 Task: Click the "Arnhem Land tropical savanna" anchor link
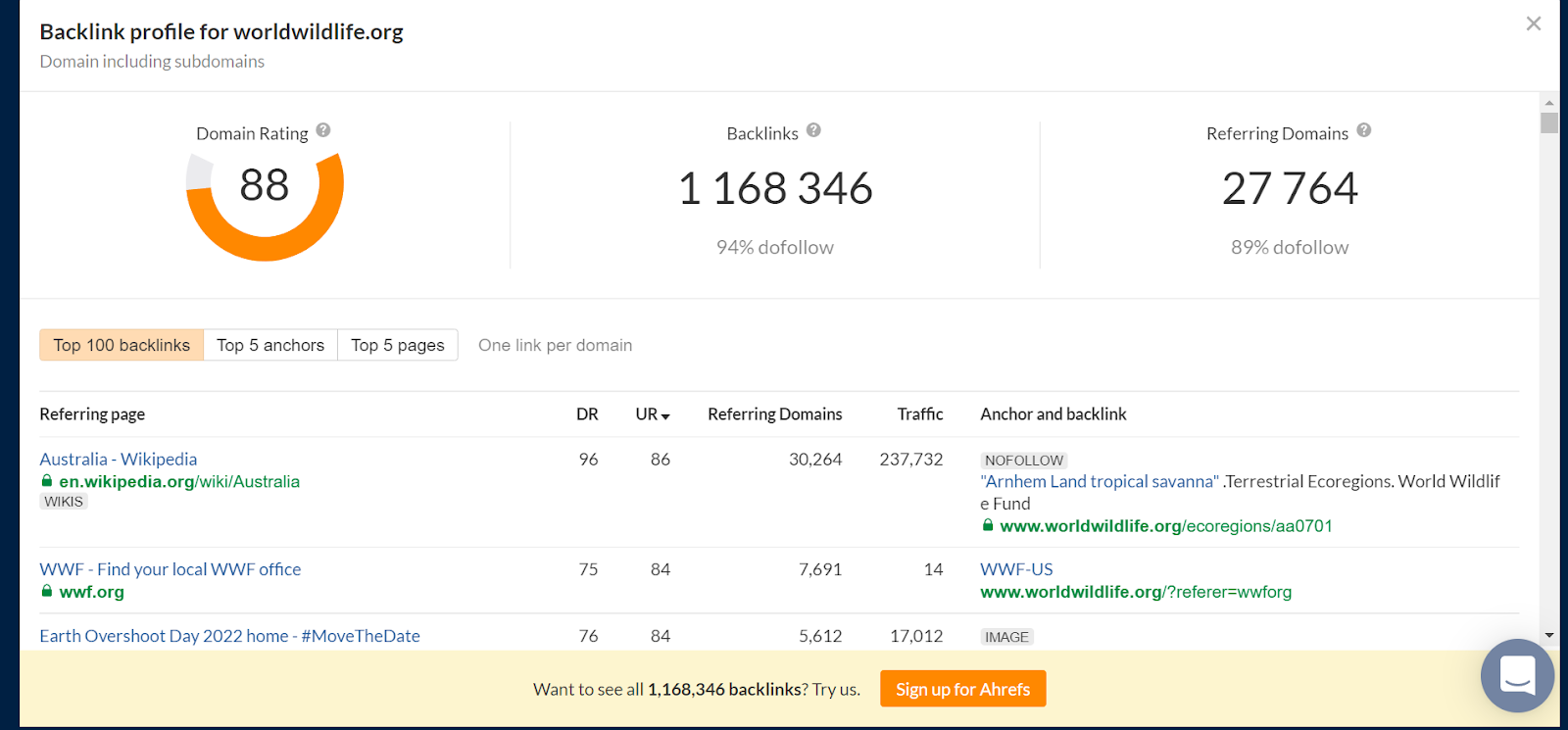[1100, 481]
